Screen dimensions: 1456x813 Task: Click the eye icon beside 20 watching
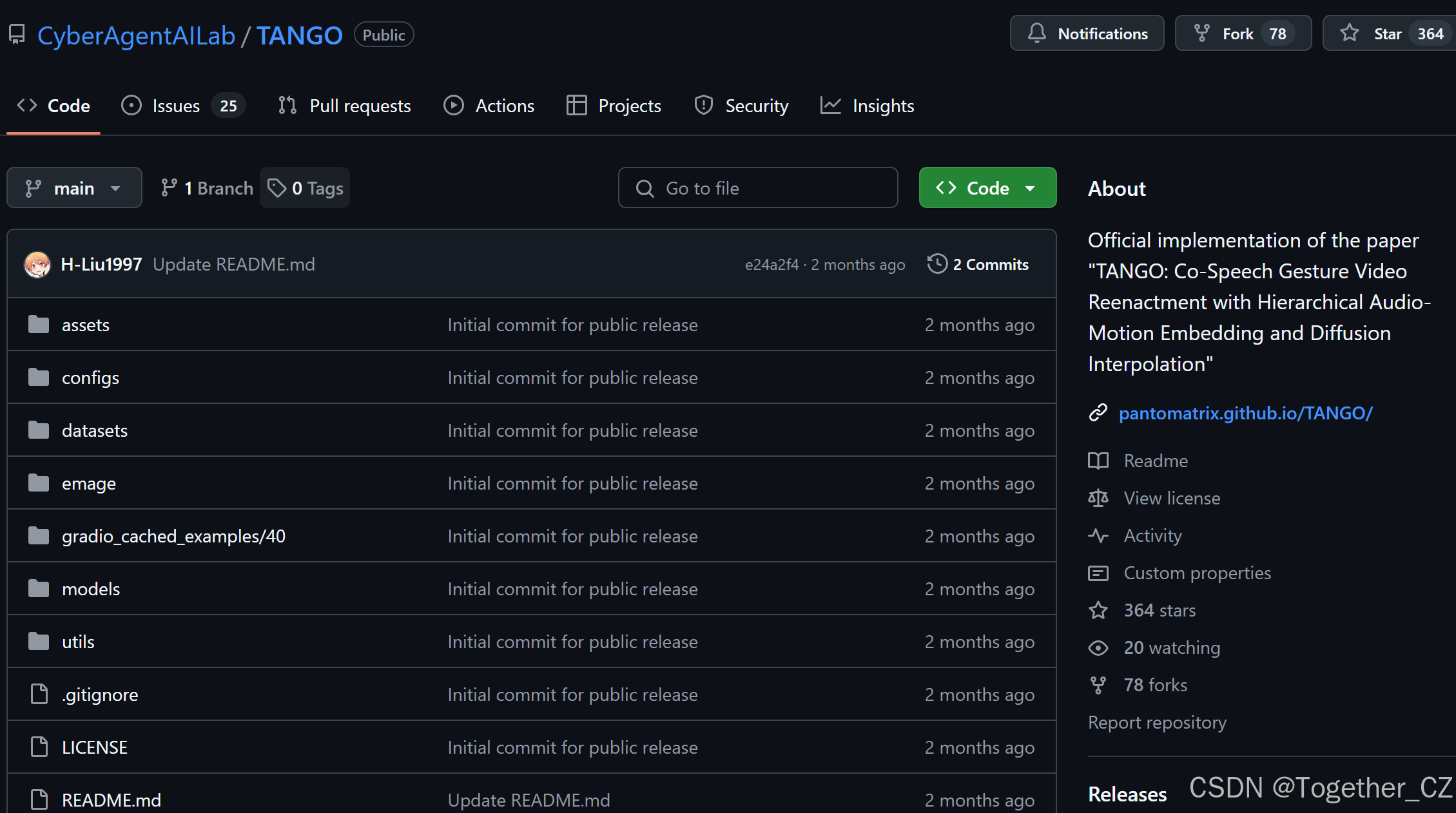[1098, 647]
